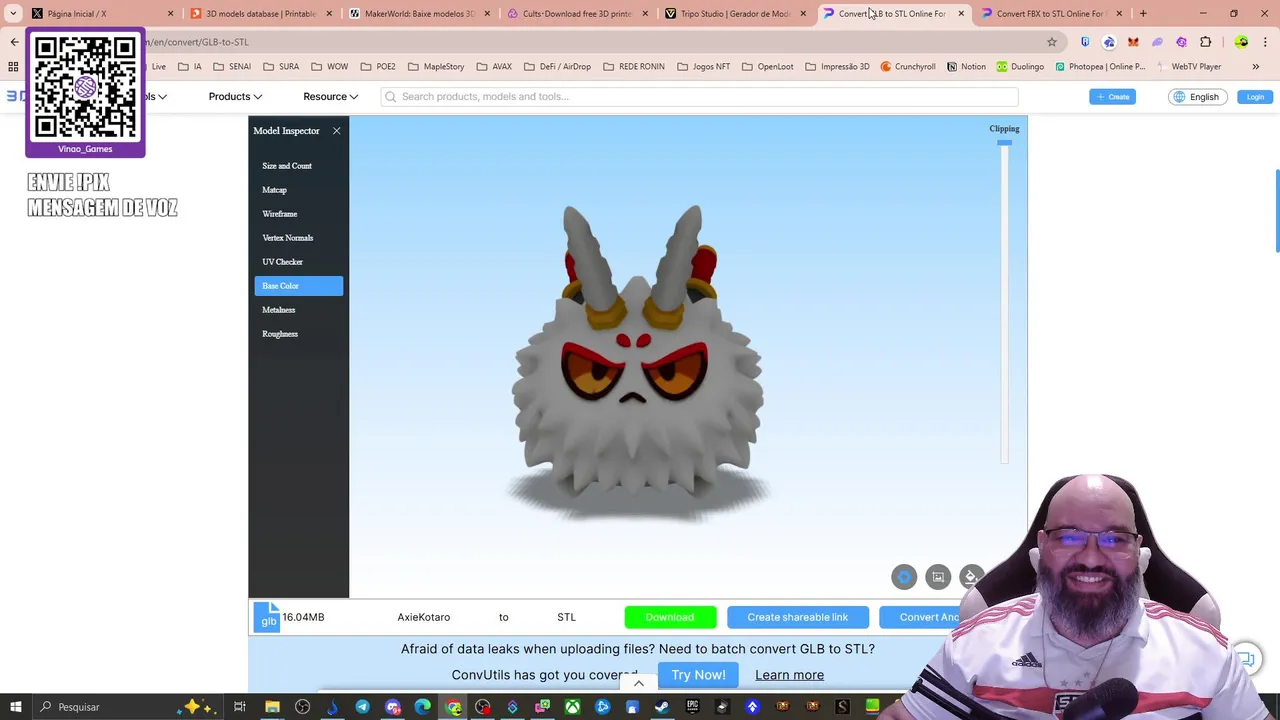Show Vertex Normals view
1280x720 pixels.
tap(298, 238)
